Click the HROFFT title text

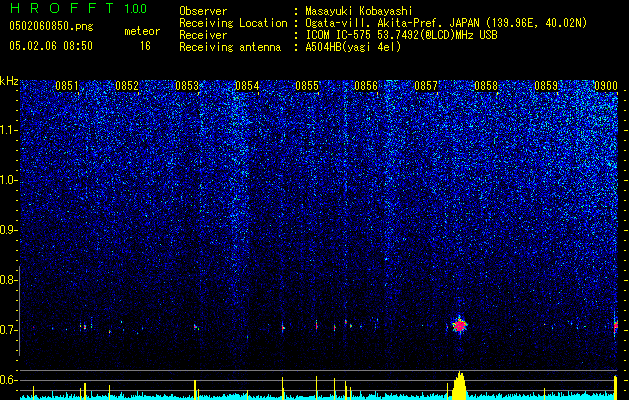(62, 8)
